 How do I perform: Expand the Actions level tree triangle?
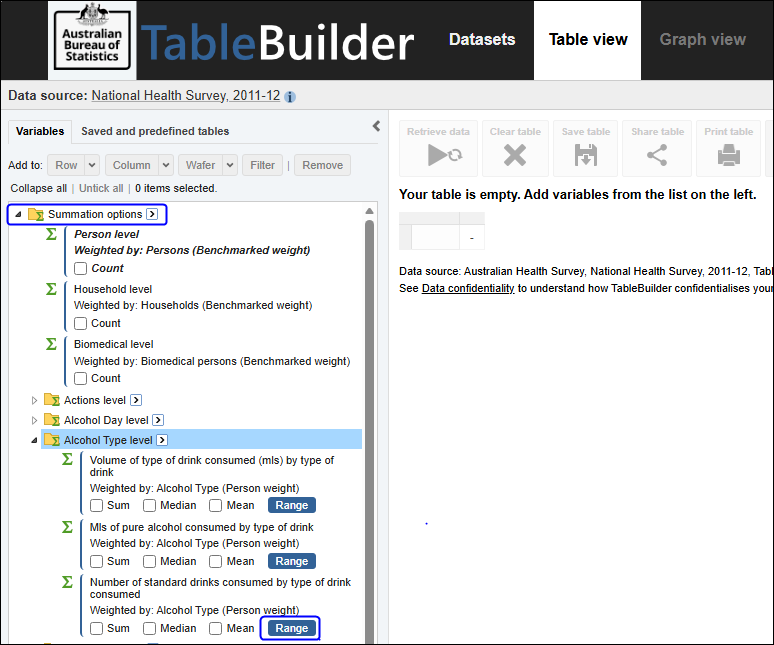(x=34, y=400)
